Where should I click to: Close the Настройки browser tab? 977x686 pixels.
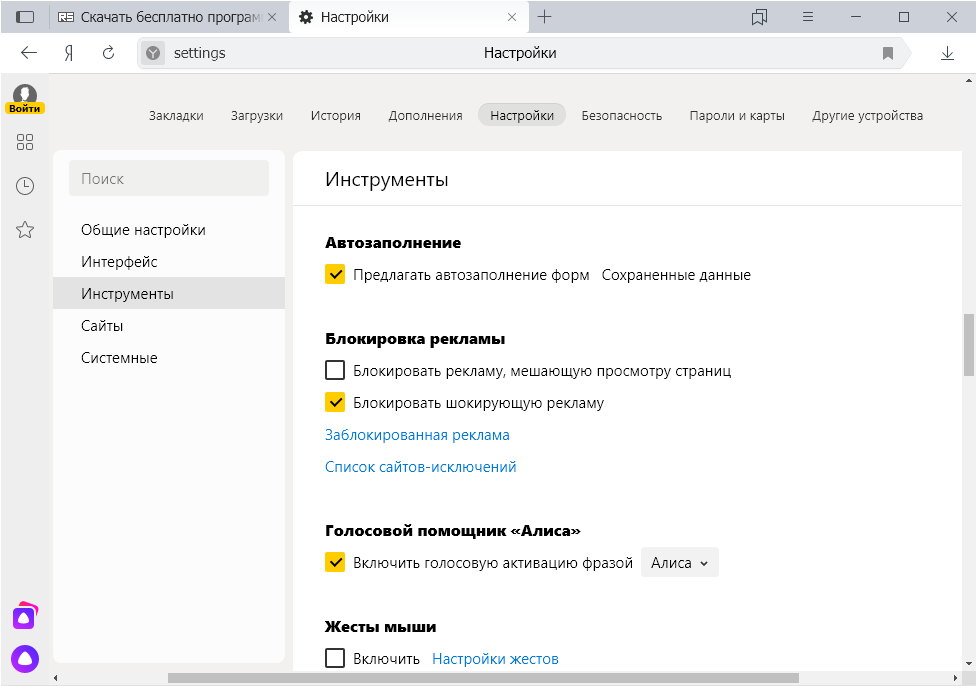(x=512, y=17)
